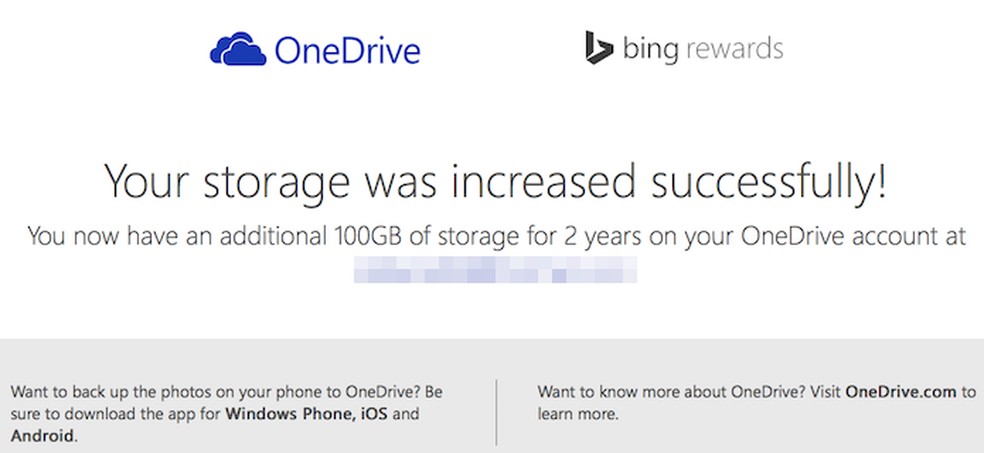
Task: Click the blurred account email address
Action: pyautogui.click(x=496, y=272)
